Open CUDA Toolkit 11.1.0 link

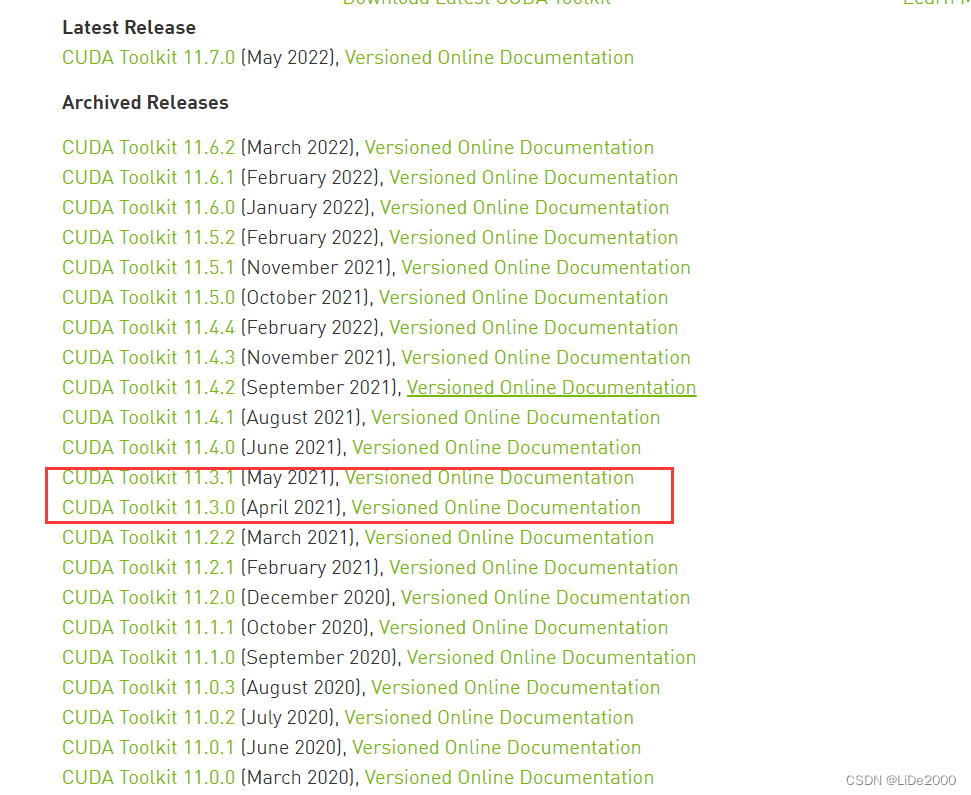(x=149, y=658)
